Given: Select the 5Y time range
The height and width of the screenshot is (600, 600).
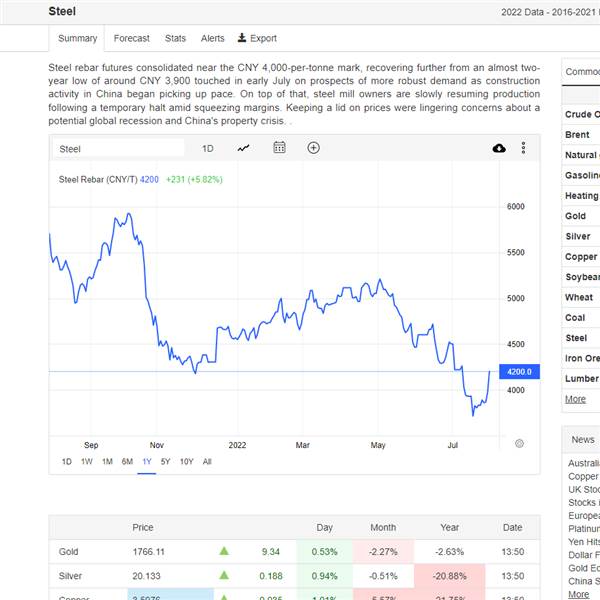Looking at the screenshot, I should [165, 461].
